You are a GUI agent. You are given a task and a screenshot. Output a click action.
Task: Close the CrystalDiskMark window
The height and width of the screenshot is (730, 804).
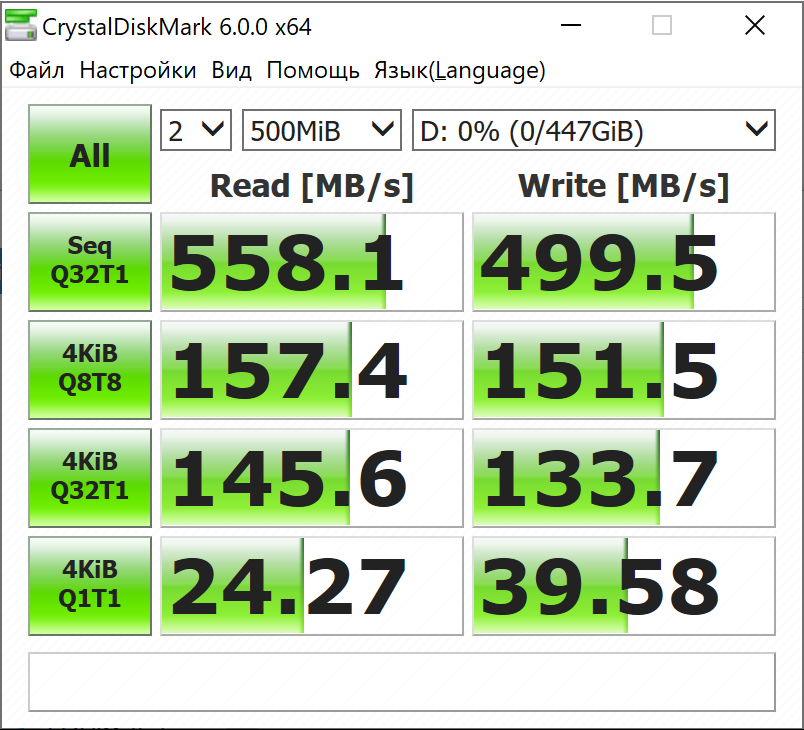(x=755, y=25)
